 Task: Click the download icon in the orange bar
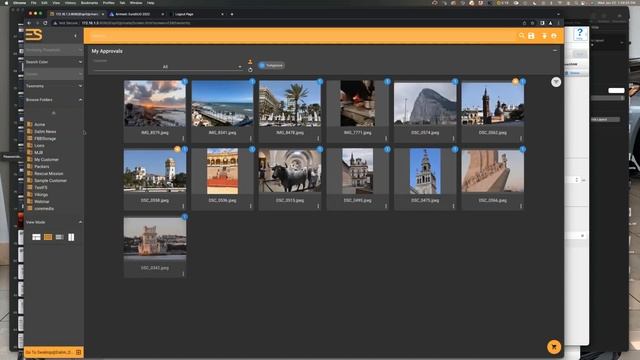coord(544,36)
